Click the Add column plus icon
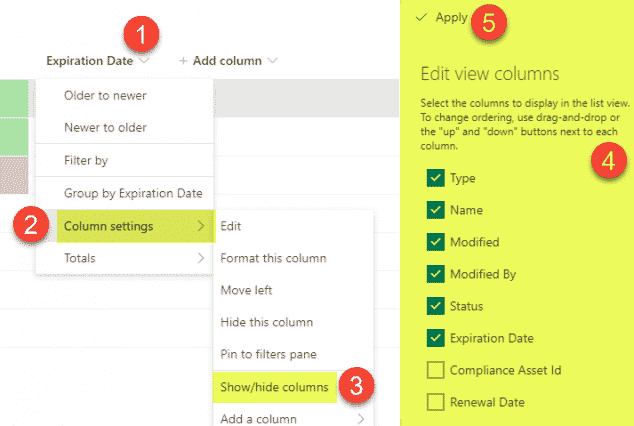This screenshot has height=426, width=634. pos(183,61)
